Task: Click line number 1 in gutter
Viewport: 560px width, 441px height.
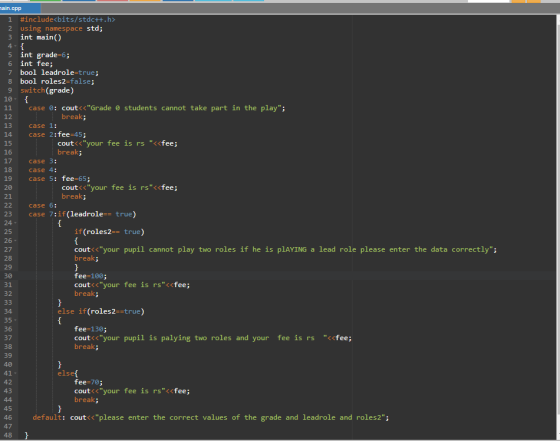Action: [x=10, y=20]
